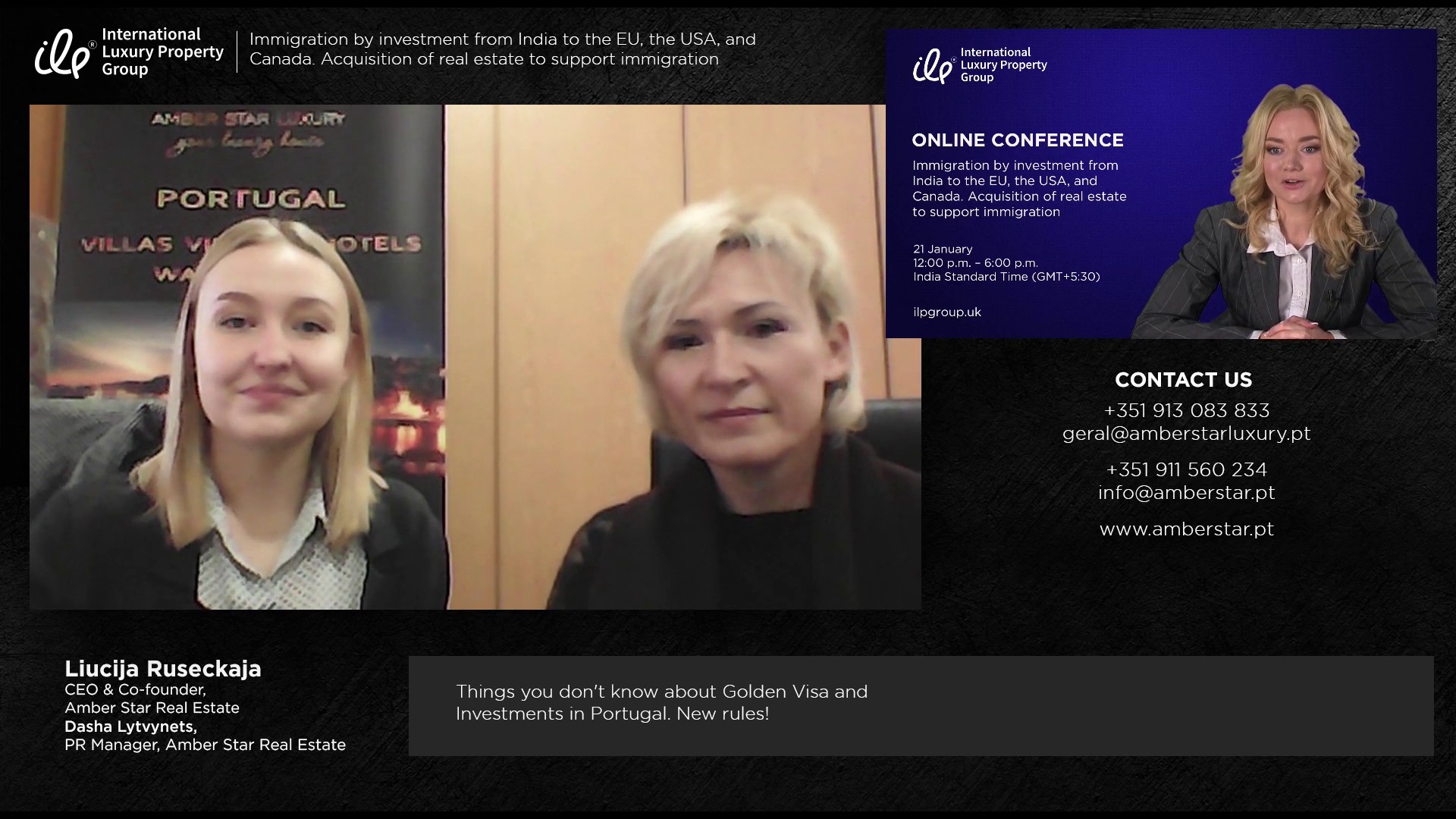The image size is (1456, 819).
Task: Click the Amber Star Luxury banner logo
Action: tap(248, 129)
